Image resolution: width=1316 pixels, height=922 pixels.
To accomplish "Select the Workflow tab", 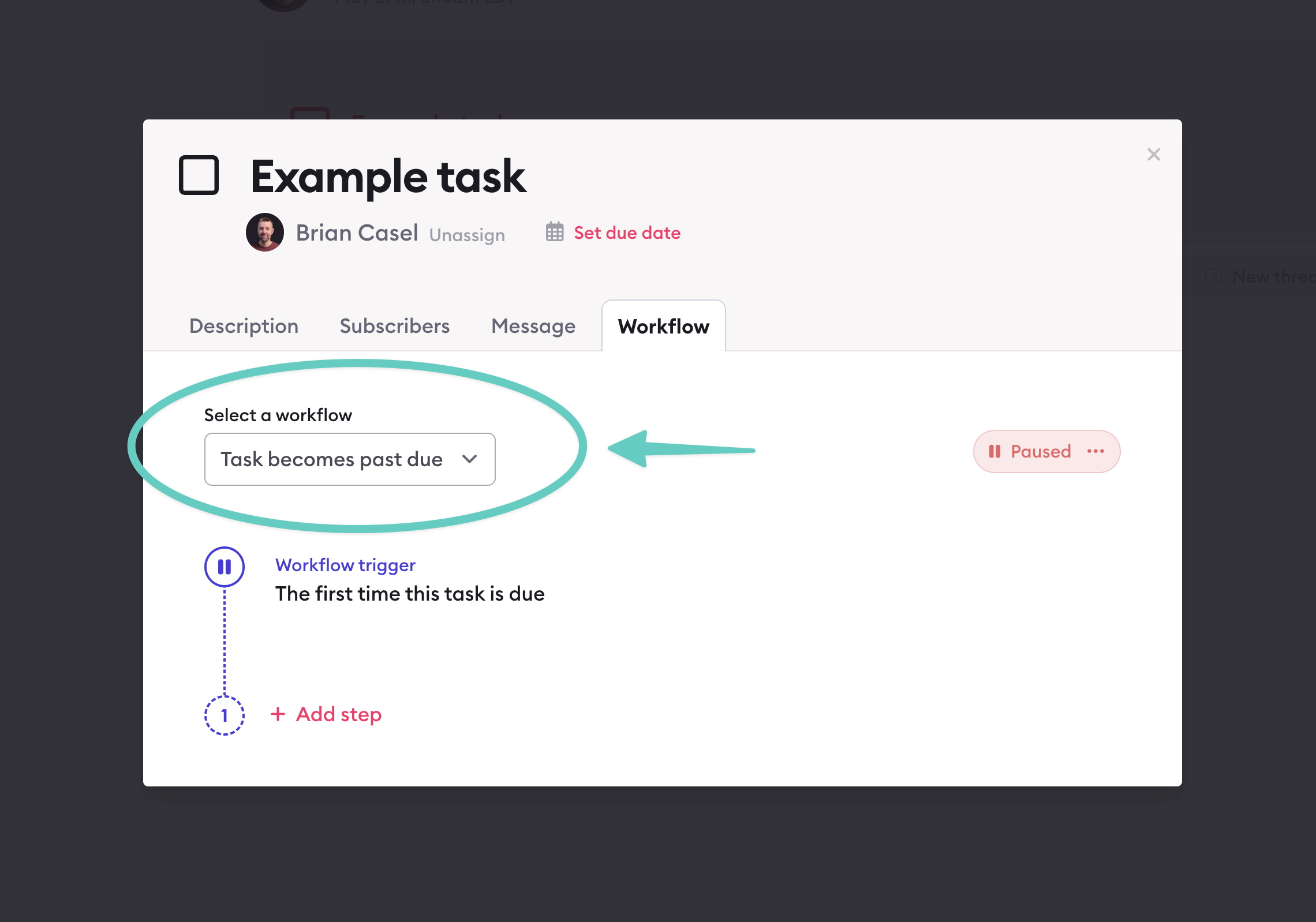I will (x=663, y=327).
